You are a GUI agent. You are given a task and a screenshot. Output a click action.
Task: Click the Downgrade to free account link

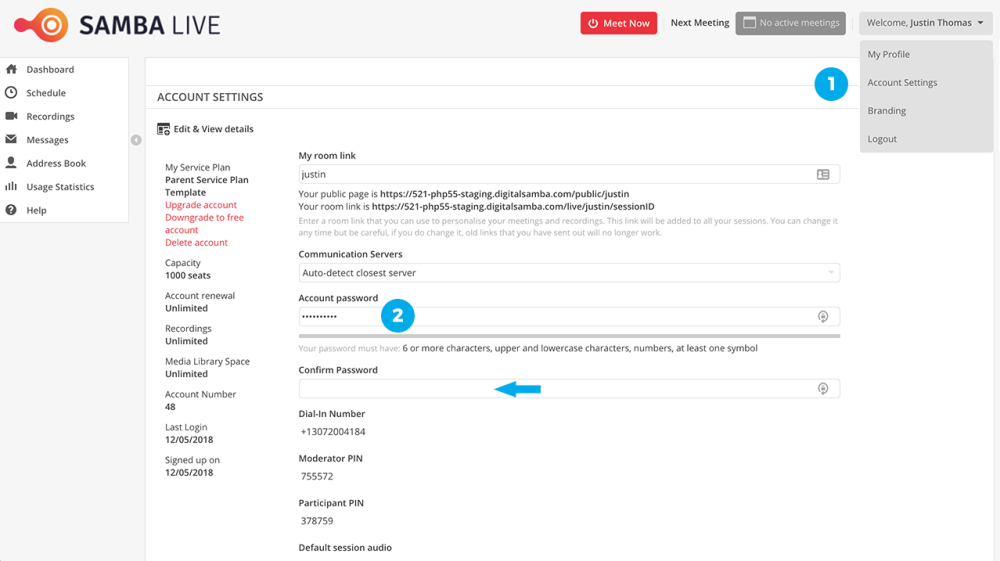pos(204,223)
